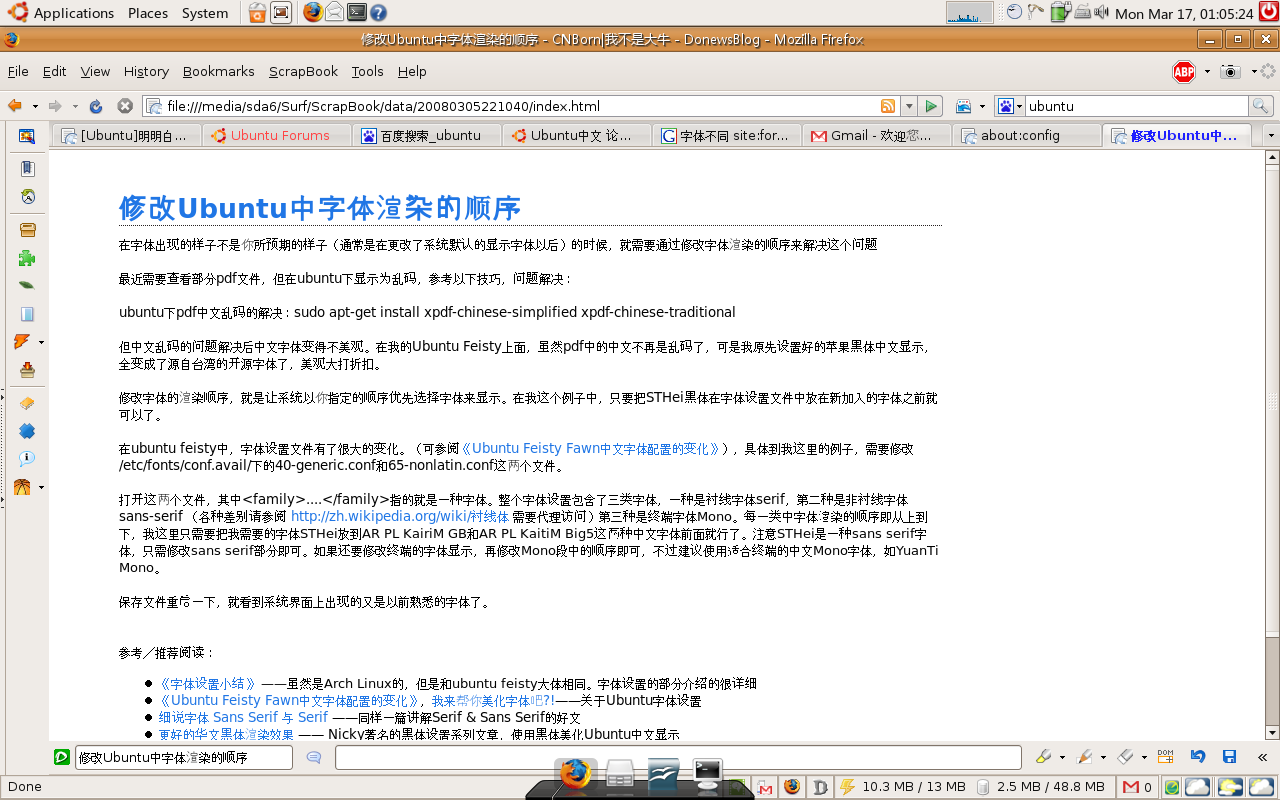1280x800 pixels.
Task: Open the address bar URL dropdown
Action: point(909,106)
